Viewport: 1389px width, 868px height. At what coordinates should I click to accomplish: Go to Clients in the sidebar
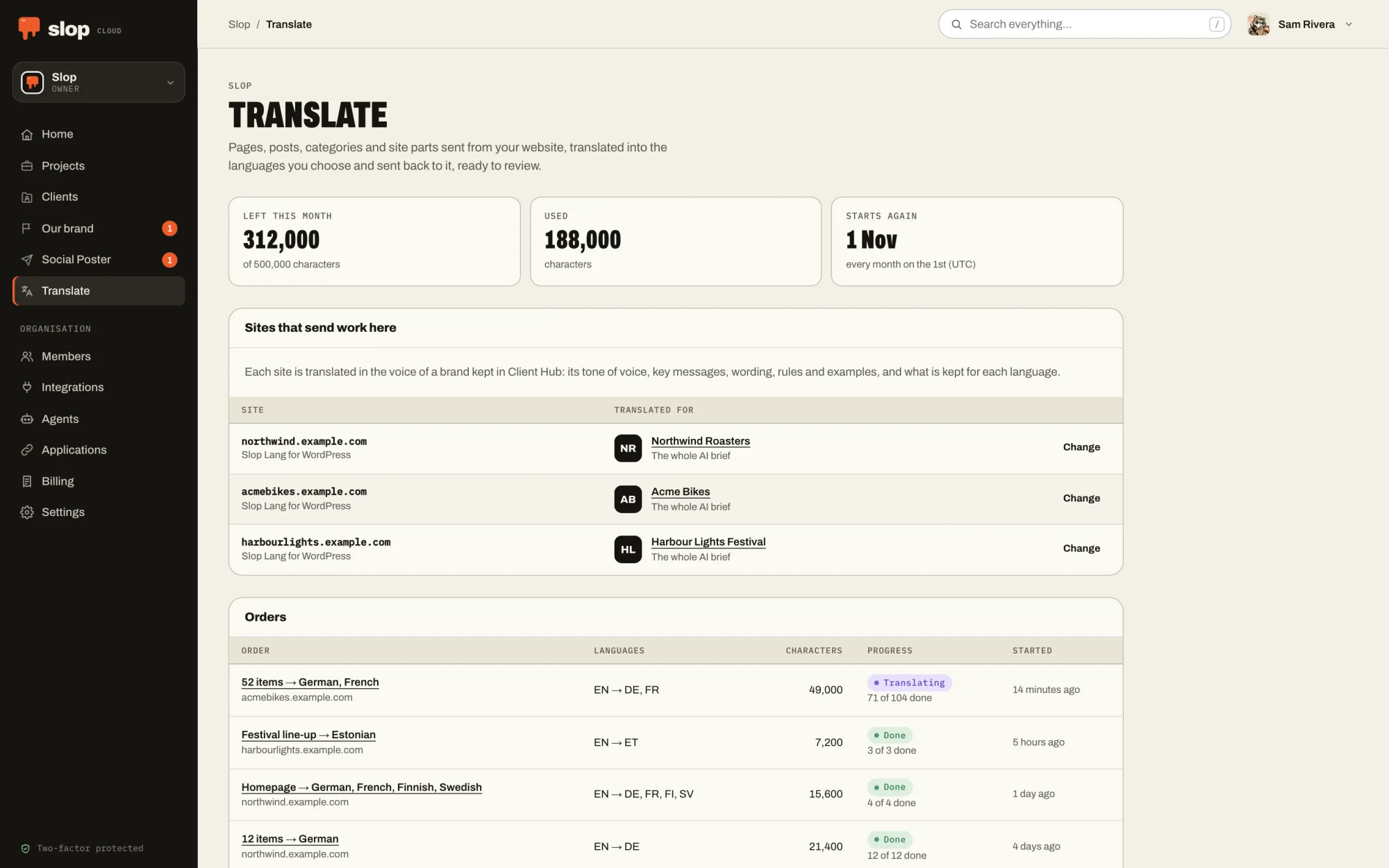click(x=99, y=197)
